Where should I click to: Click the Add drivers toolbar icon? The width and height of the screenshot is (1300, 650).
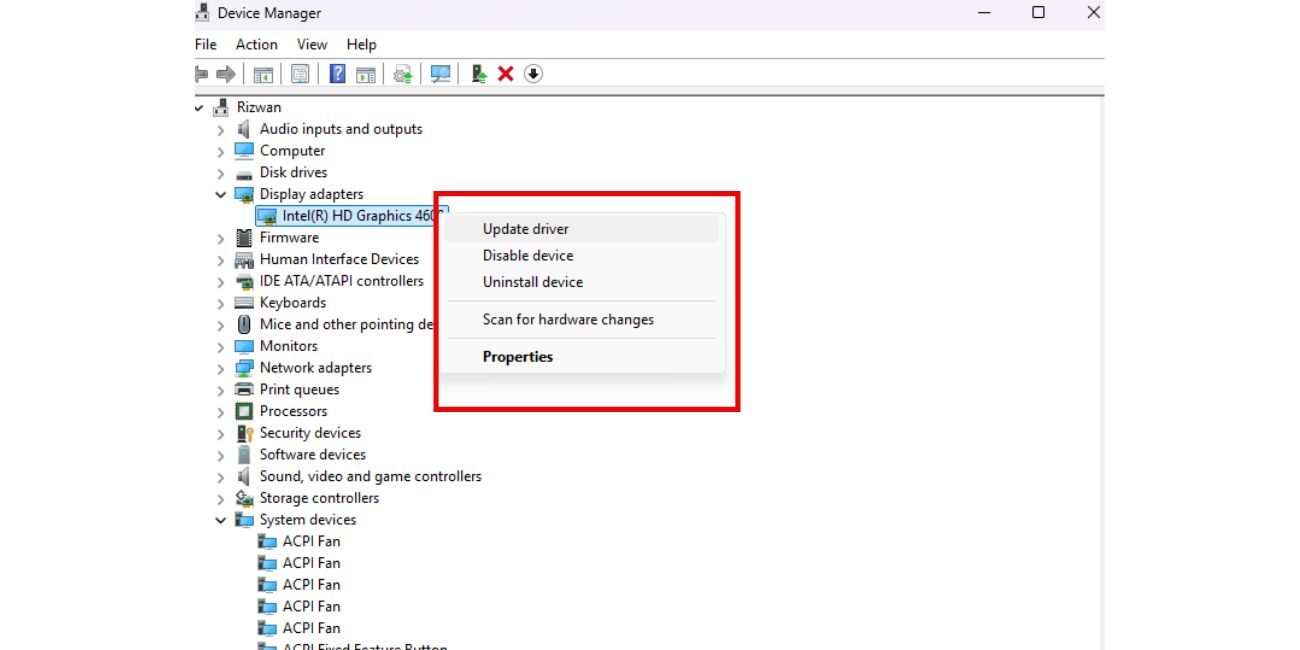(479, 74)
